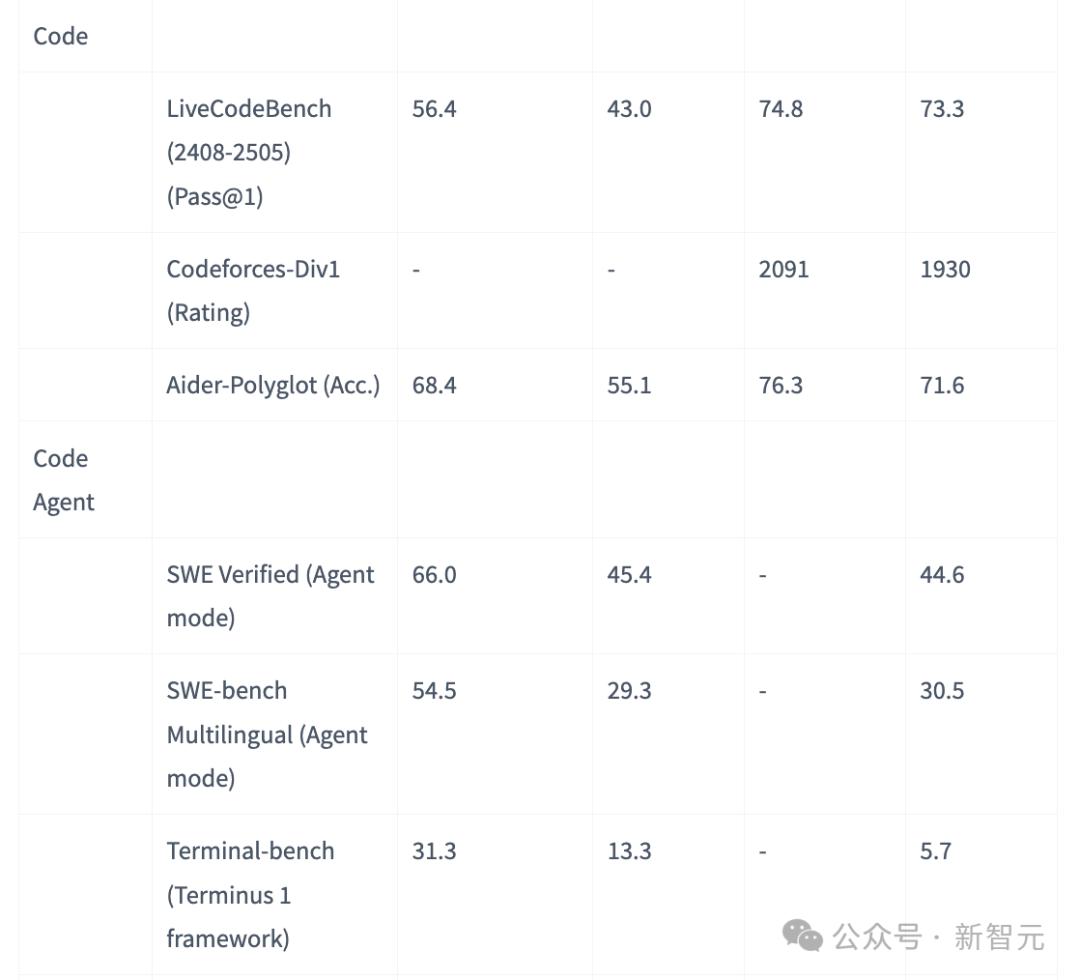Select the 31.3 Terminal-bench score
This screenshot has height=980, width=1080.
click(434, 851)
